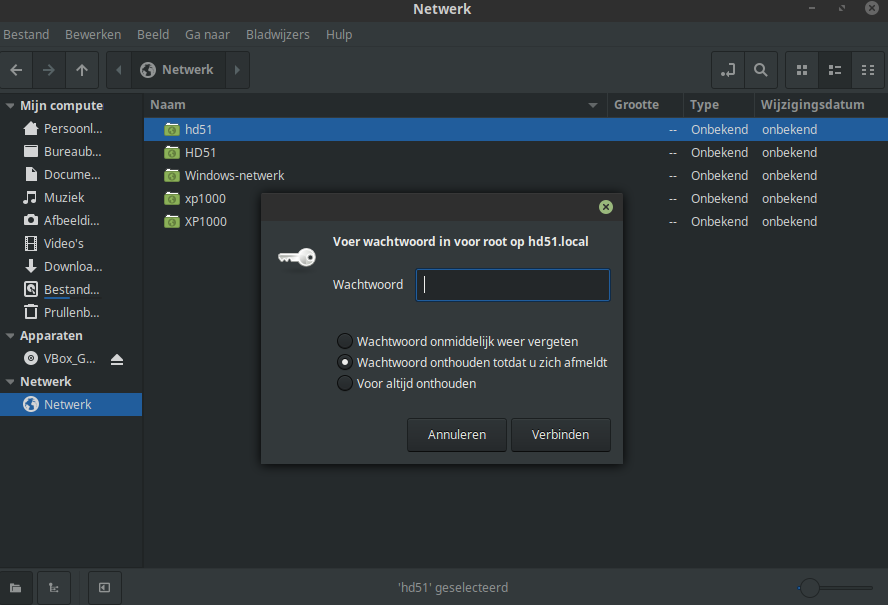Eject the VBox_G... device
Screen dimensions: 888x605
click(117, 359)
